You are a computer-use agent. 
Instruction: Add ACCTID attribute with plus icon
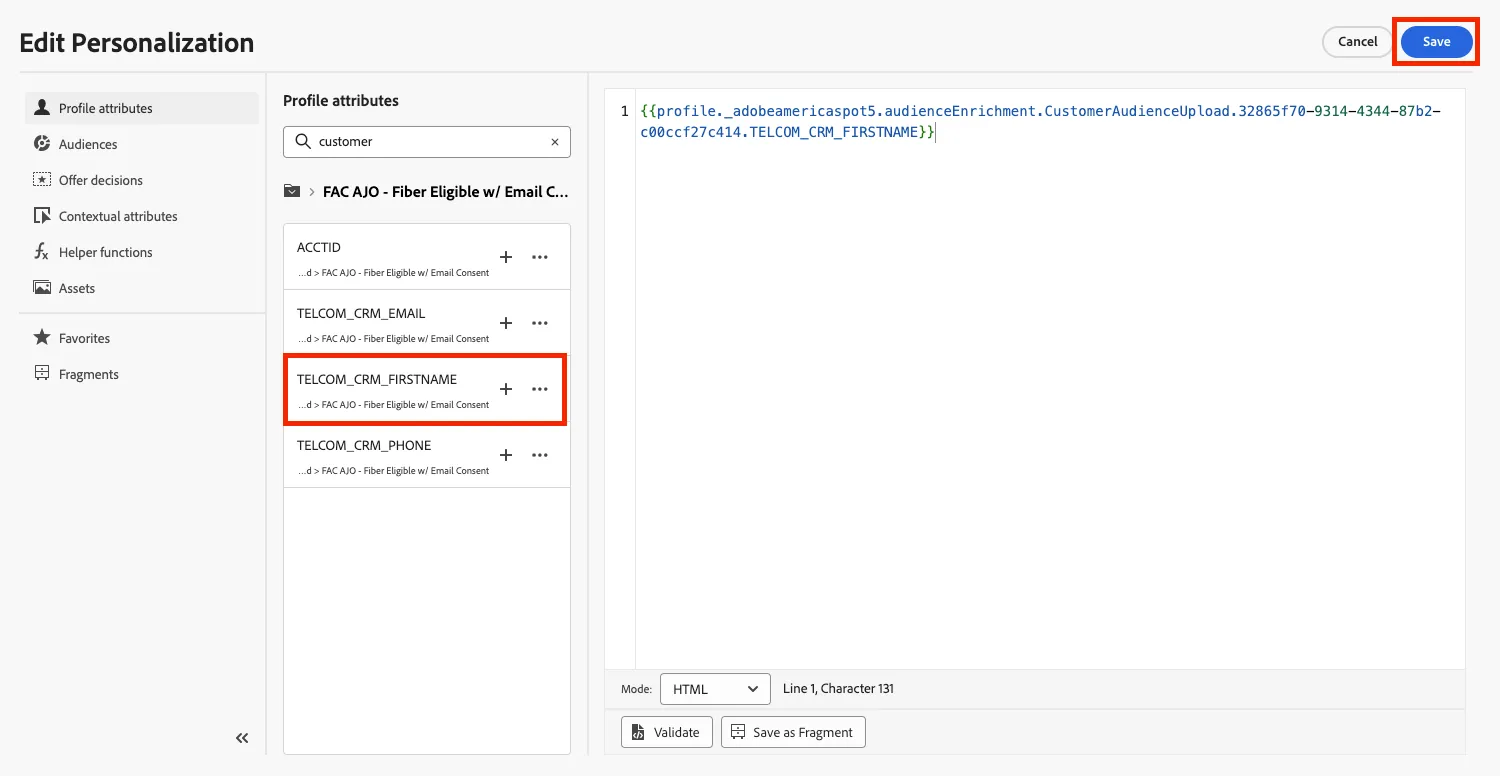506,257
